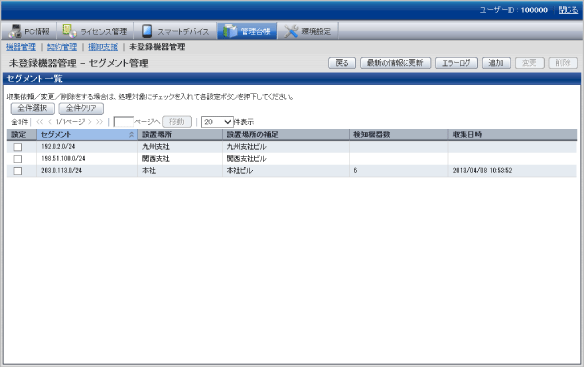
Task: Click the 閉じる link at top right
Action: [x=568, y=10]
